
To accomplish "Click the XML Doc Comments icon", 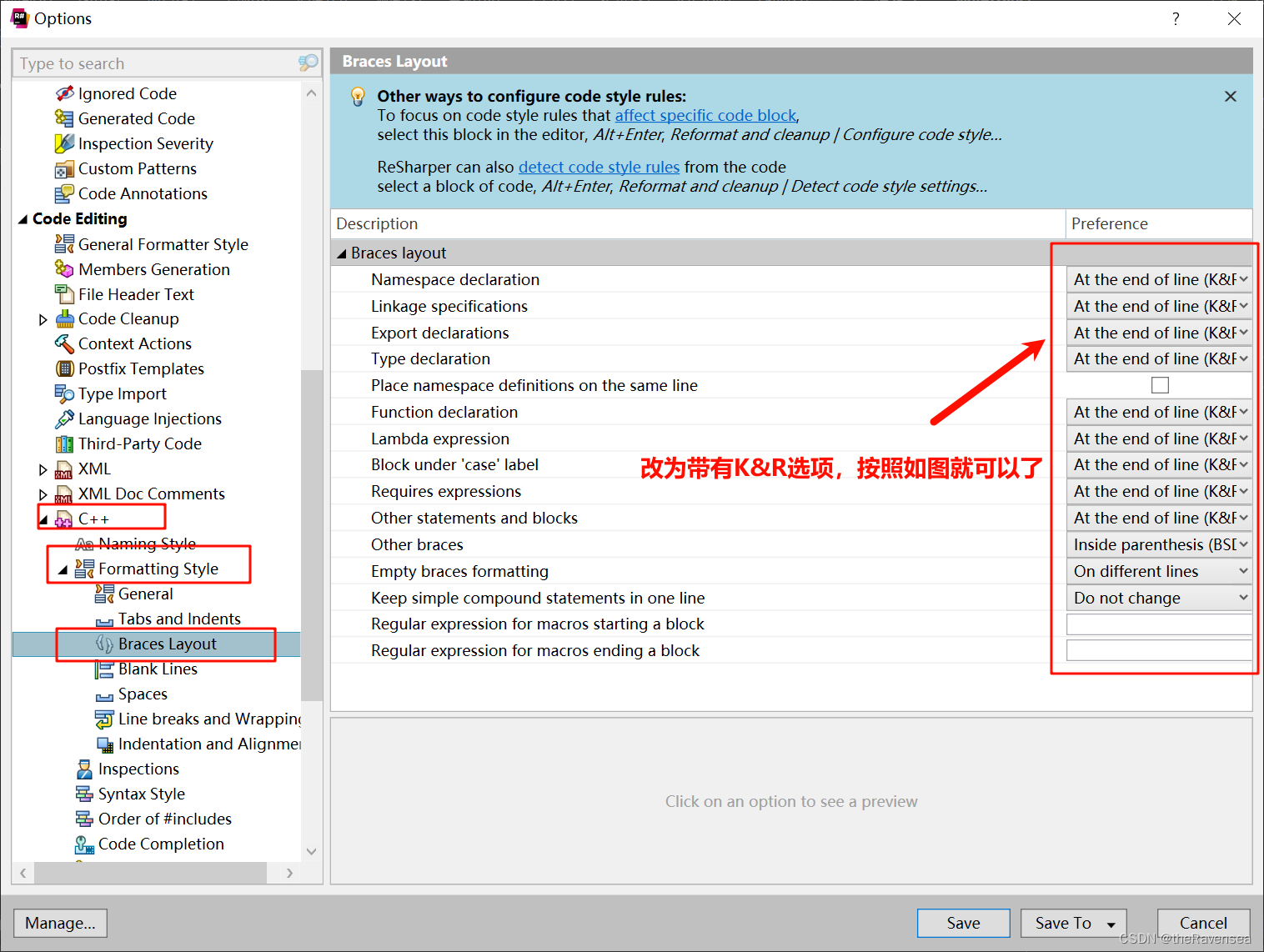I will 64,494.
